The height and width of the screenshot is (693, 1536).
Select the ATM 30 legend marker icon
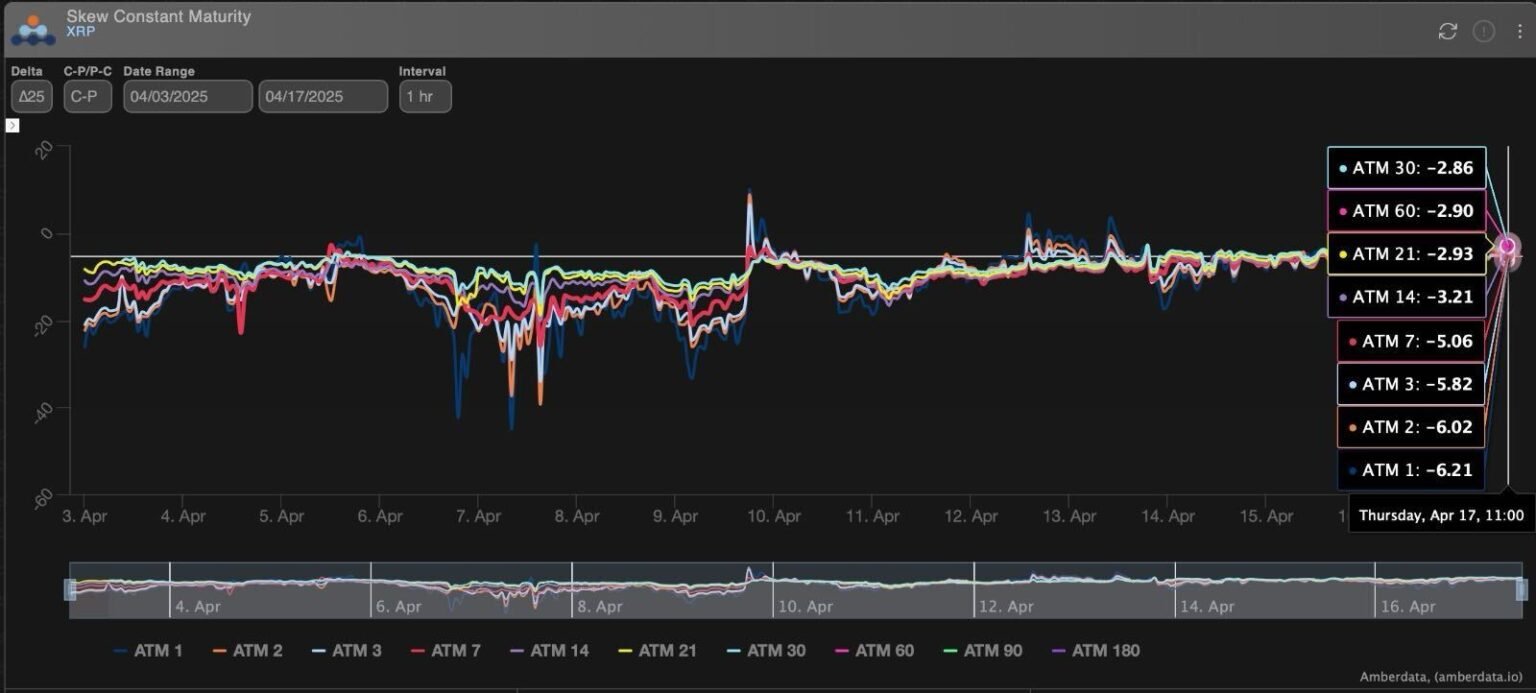coord(732,650)
